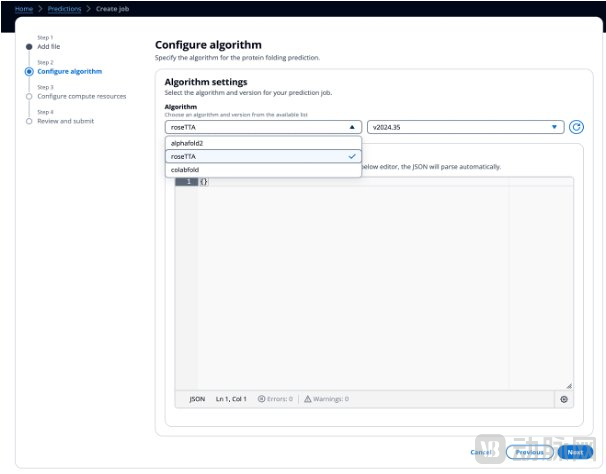Open the editor settings gear icon
The height and width of the screenshot is (474, 606).
564,399
